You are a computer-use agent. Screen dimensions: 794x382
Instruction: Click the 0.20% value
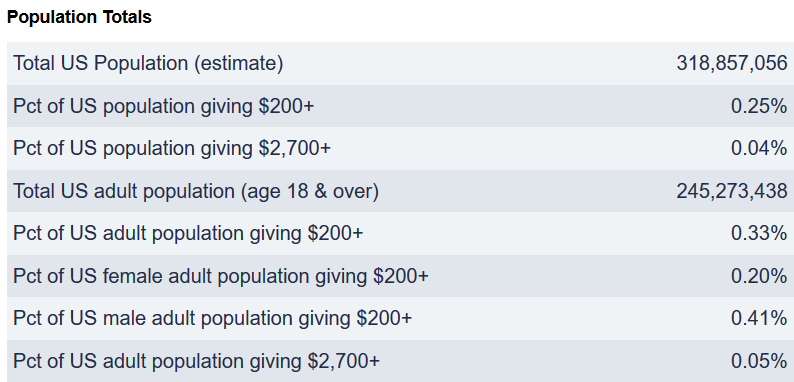tap(759, 276)
